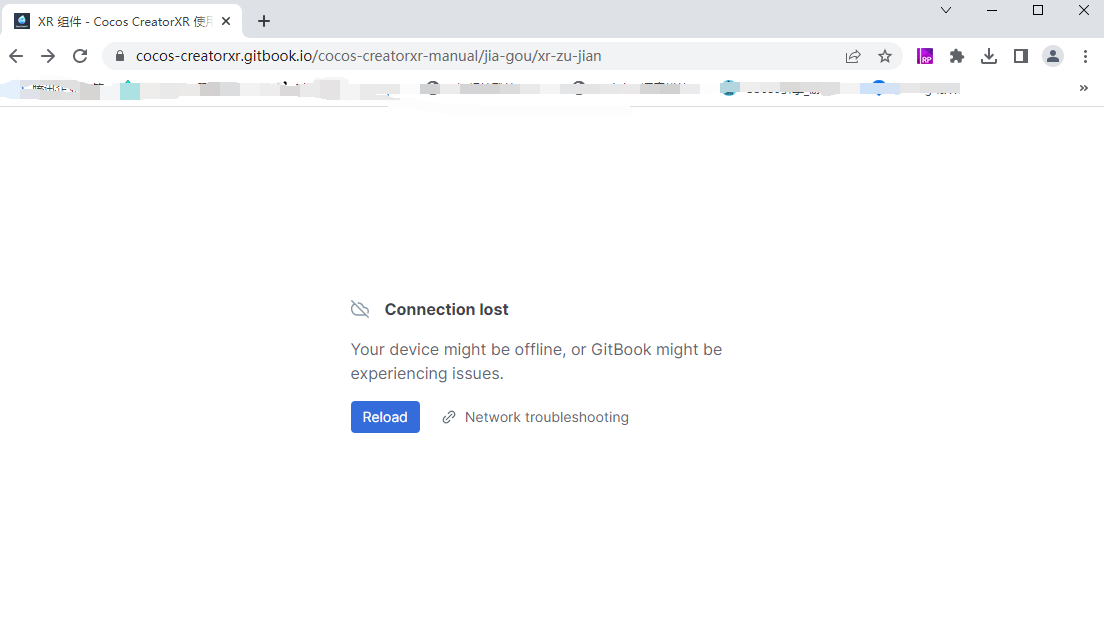This screenshot has height=618, width=1104.
Task: Click the Connection lost heading
Action: click(x=446, y=310)
